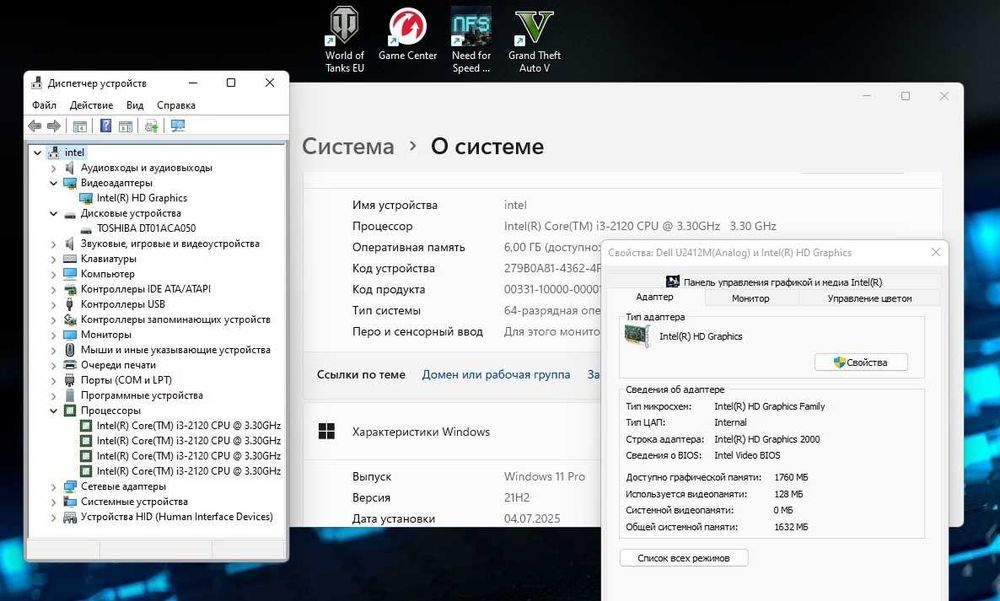This screenshot has width=1000, height=601.
Task: Collapse the Процессоры category
Action: (x=54, y=411)
